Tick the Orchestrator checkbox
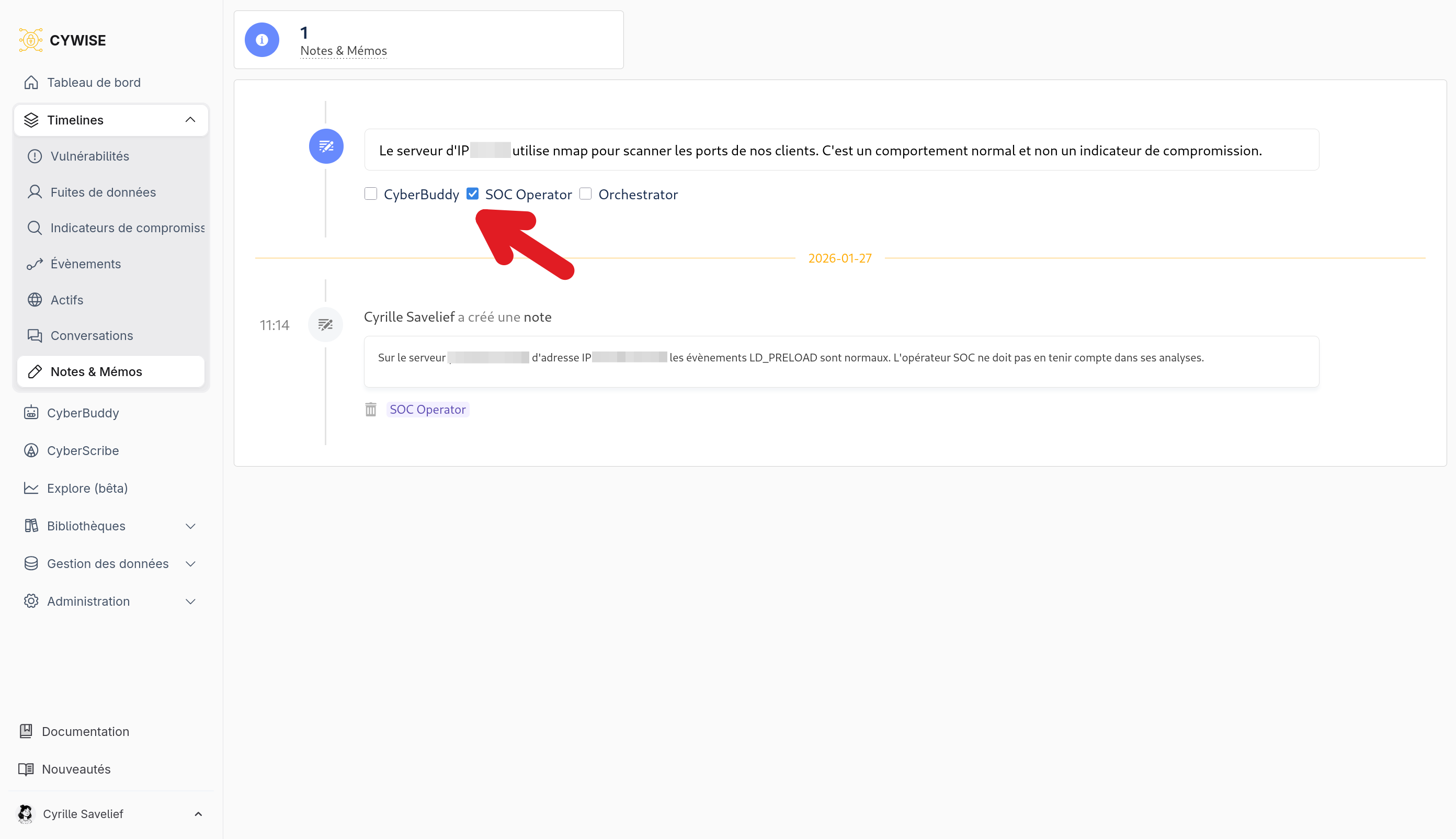 click(x=585, y=194)
